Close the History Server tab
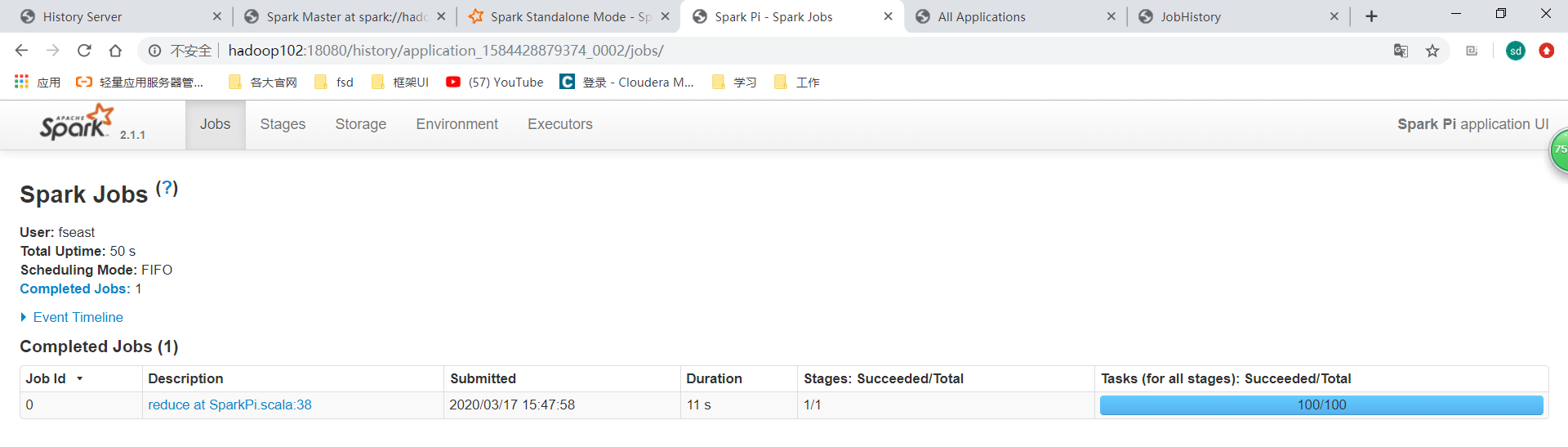Viewport: 1568px width, 447px height. click(216, 16)
